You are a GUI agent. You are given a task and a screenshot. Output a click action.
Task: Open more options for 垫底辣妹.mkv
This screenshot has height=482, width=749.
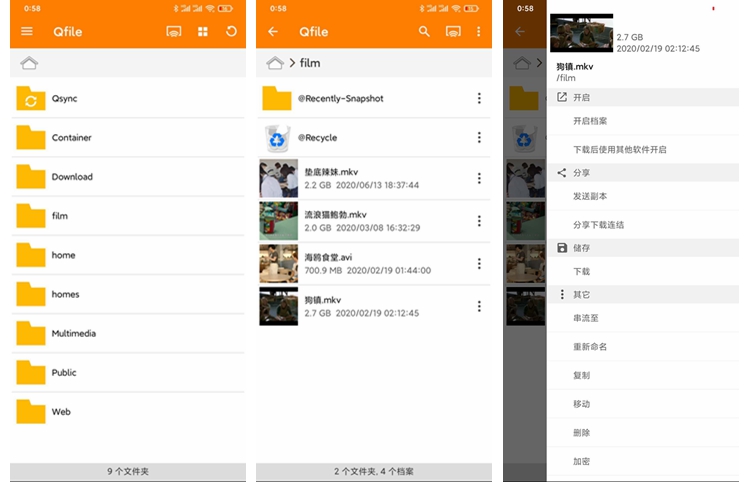(479, 178)
